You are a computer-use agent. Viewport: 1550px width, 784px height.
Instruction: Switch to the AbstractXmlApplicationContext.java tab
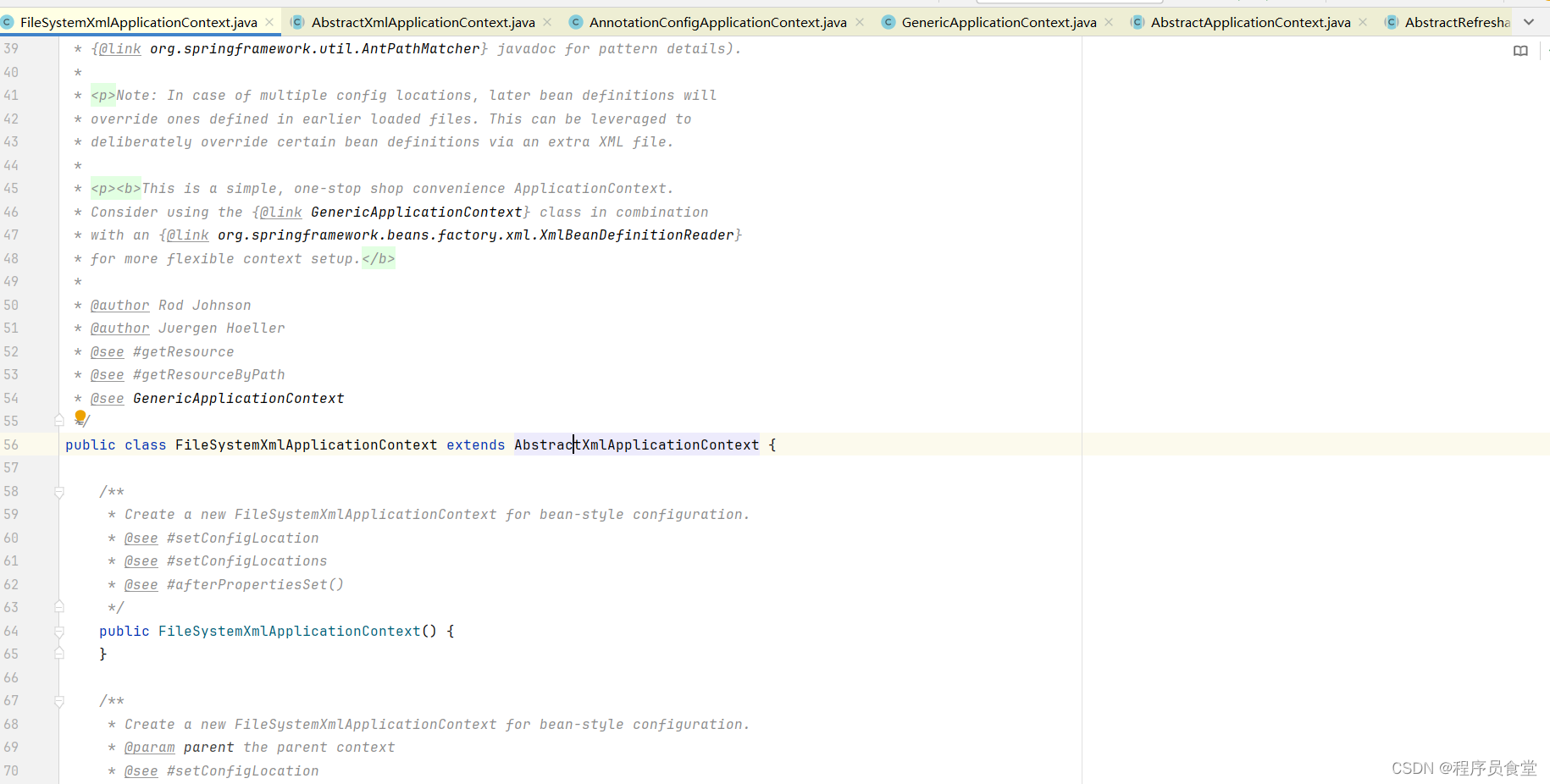421,21
